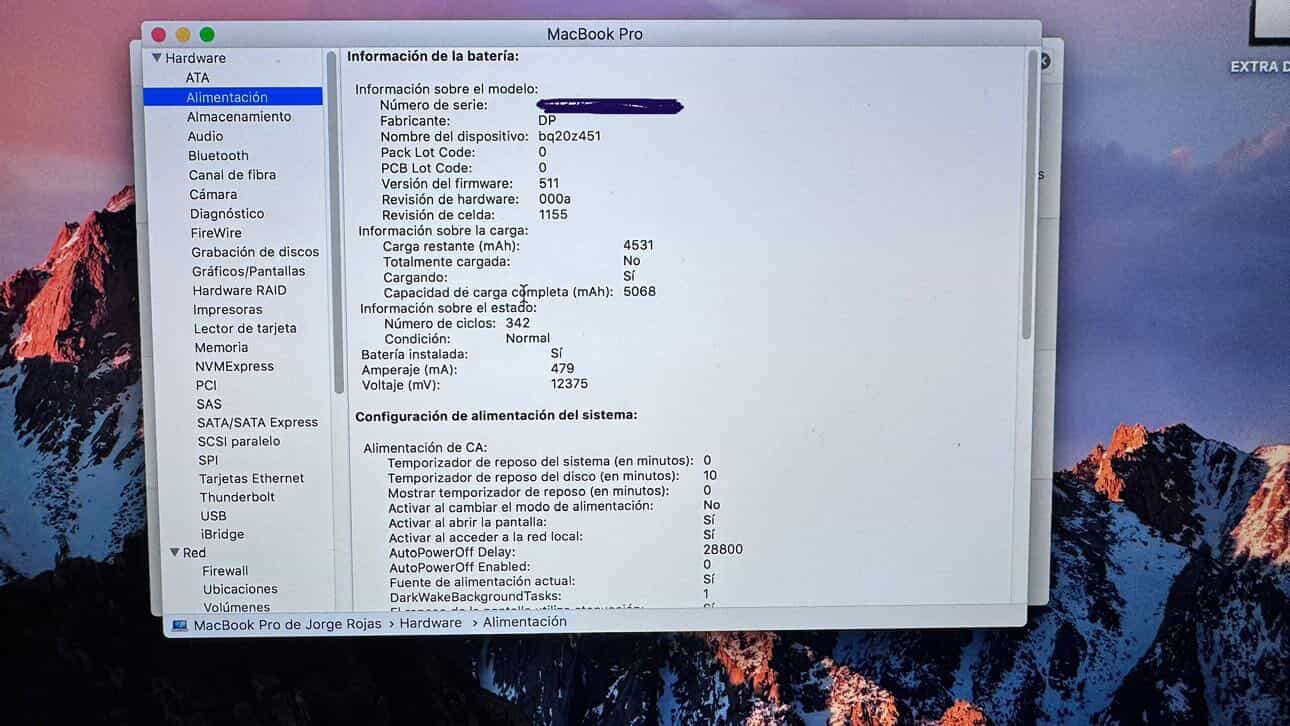Select Volúmenes under Red
Viewport: 1290px width, 726px height.
click(236, 607)
